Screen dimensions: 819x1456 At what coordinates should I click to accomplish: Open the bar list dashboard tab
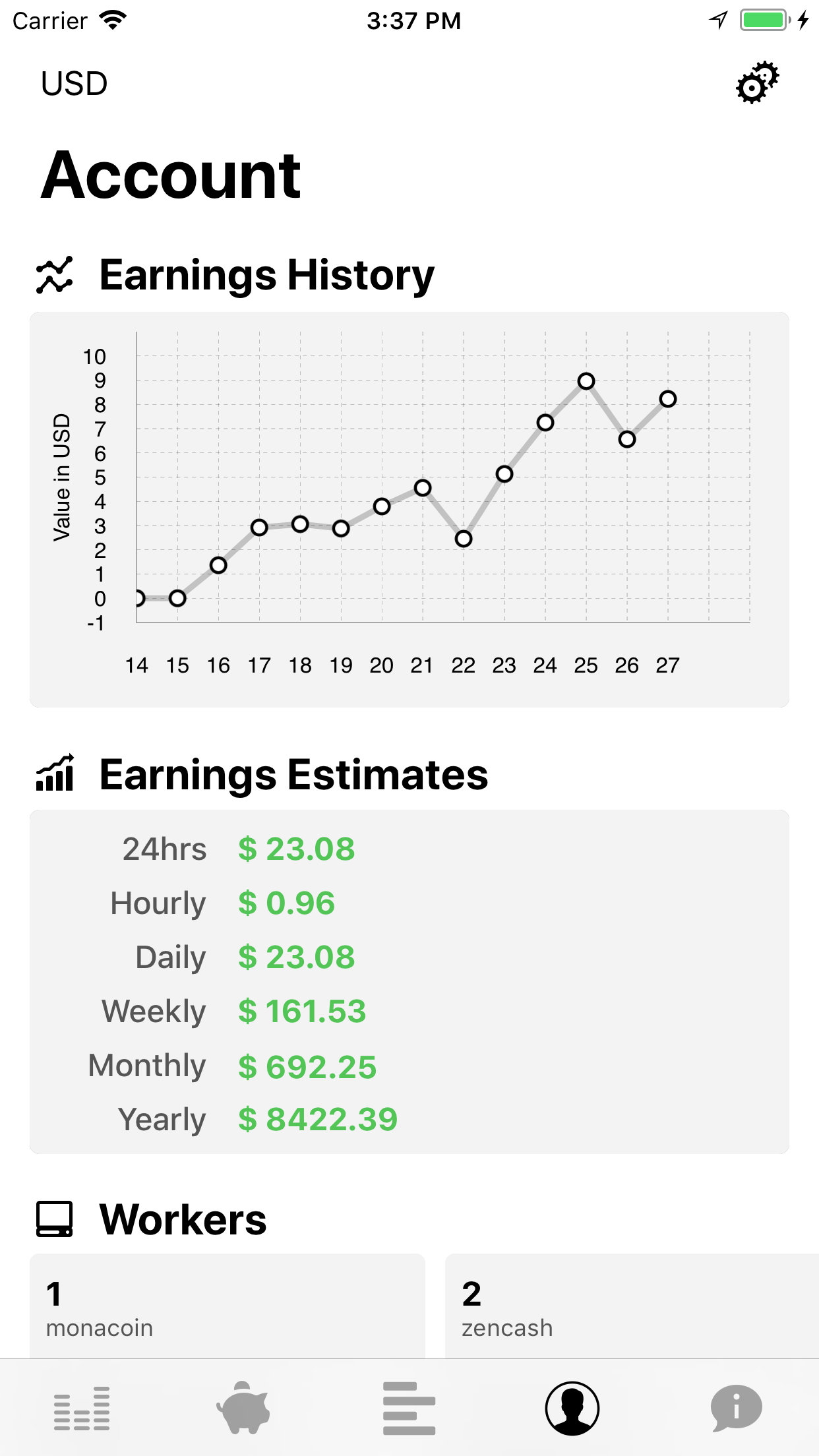tap(82, 1409)
